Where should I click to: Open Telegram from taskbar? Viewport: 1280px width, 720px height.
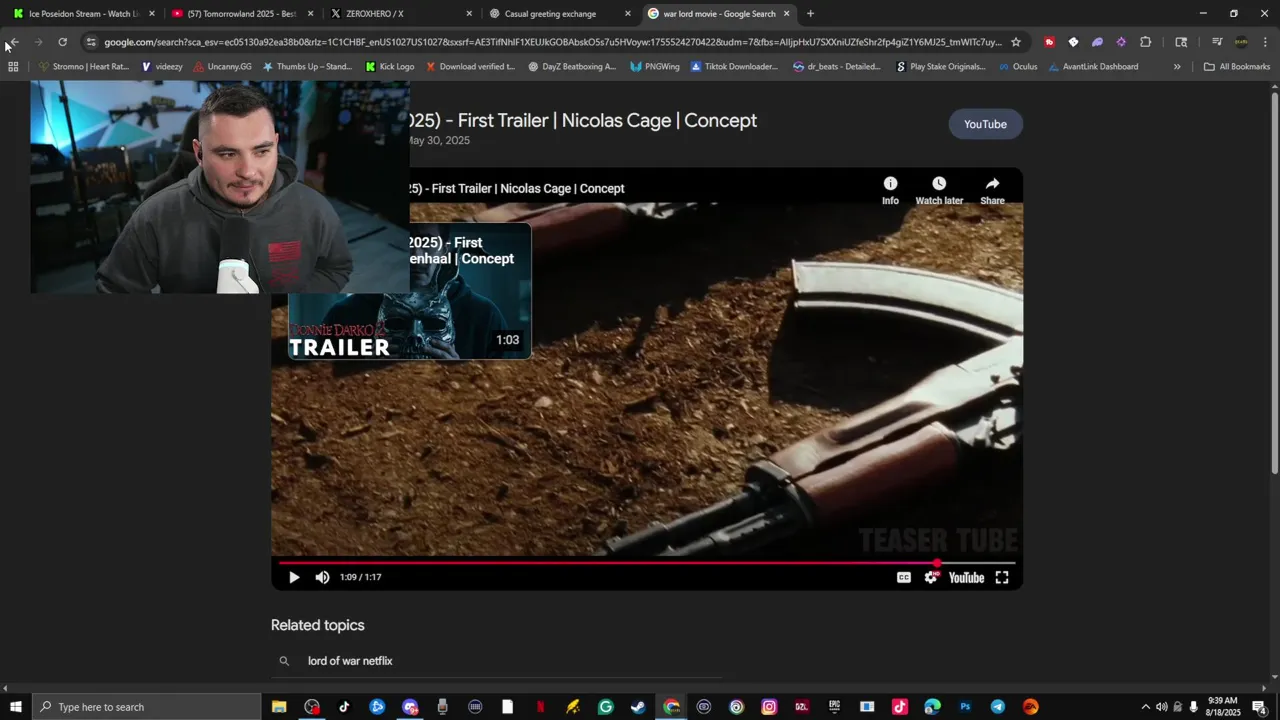(x=998, y=707)
